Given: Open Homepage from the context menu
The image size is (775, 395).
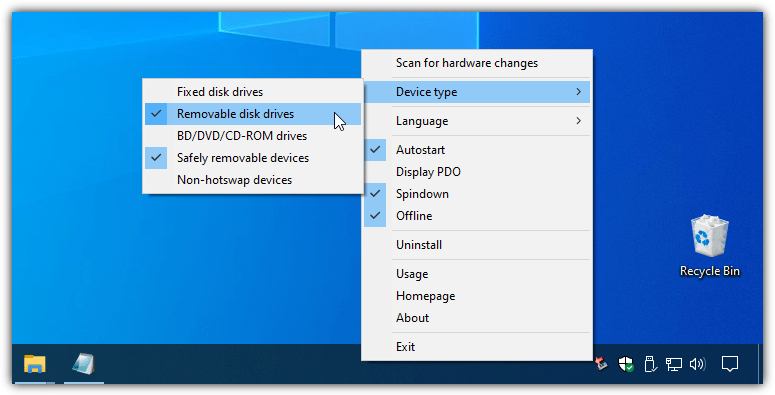Looking at the screenshot, I should [477, 296].
